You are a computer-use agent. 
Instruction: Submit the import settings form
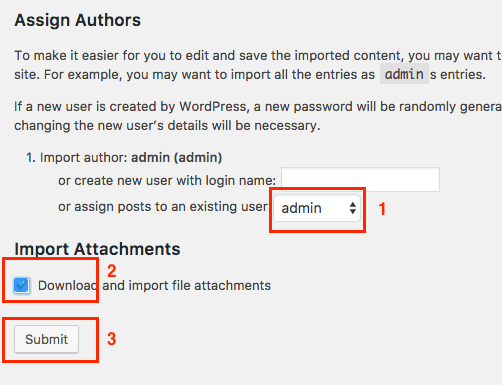pos(46,339)
